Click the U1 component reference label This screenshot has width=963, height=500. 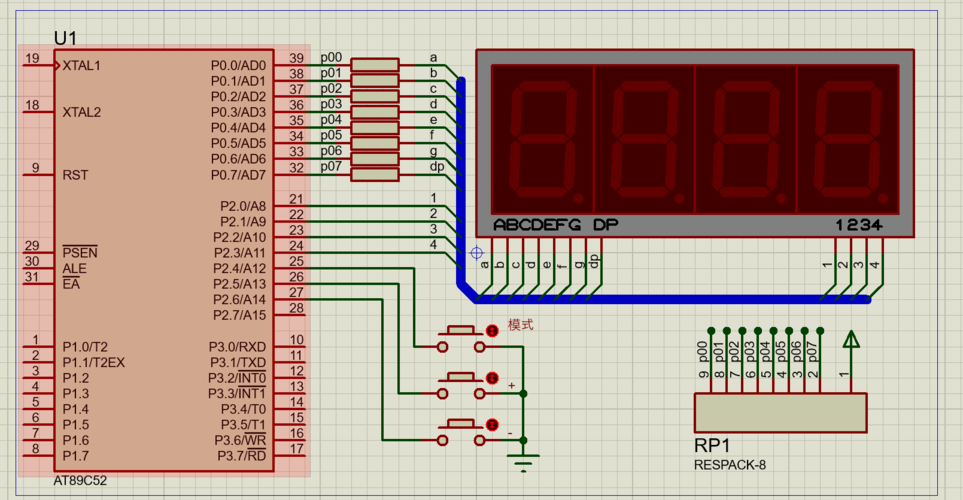66,38
